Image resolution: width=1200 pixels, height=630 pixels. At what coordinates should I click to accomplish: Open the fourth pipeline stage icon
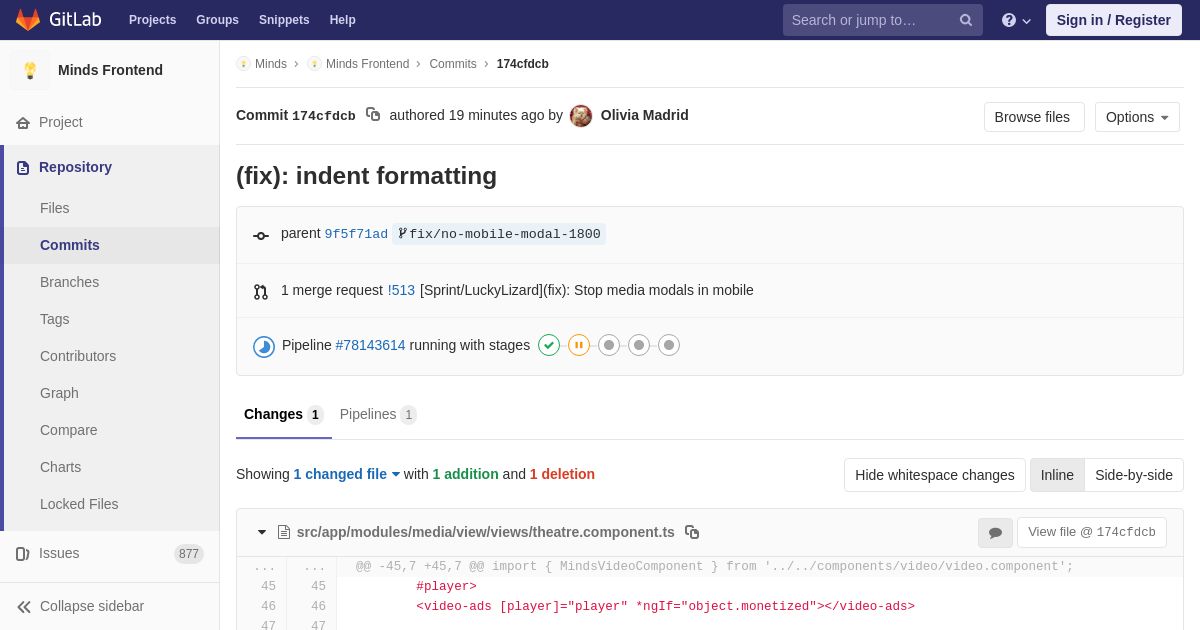pos(639,345)
